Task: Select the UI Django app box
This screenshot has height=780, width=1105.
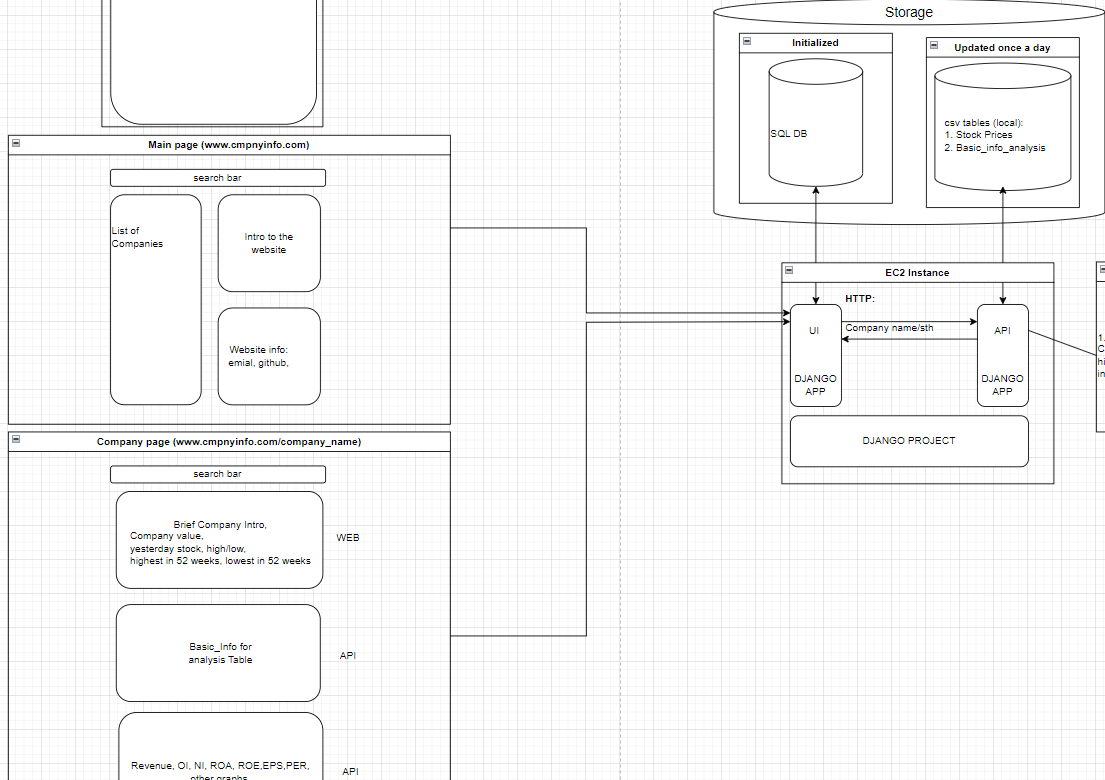Action: (x=815, y=356)
